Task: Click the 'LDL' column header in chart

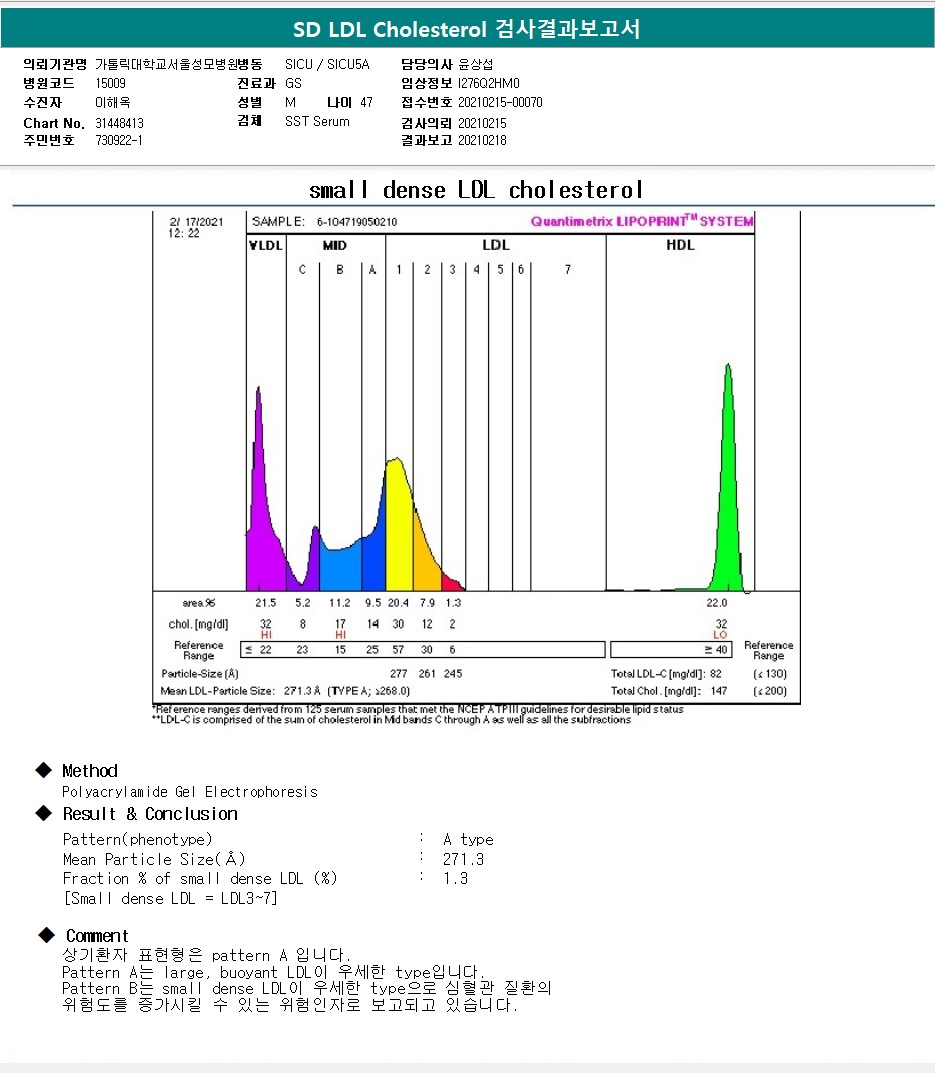Action: click(496, 245)
